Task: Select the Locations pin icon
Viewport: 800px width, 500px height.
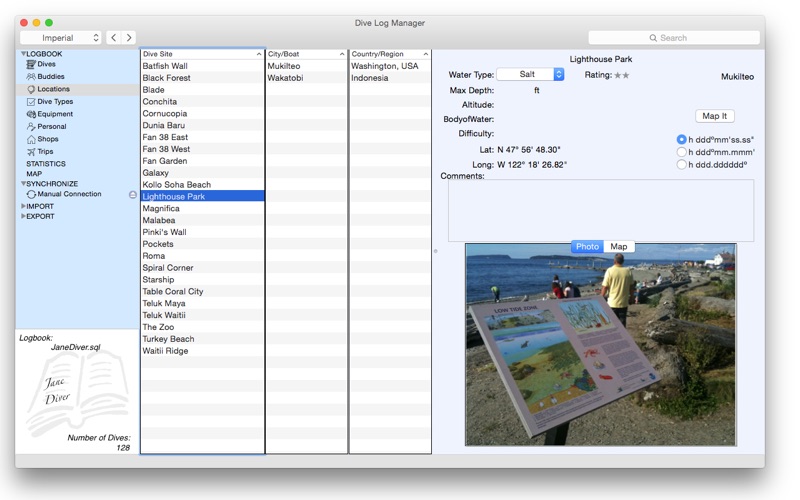Action: tap(31, 89)
